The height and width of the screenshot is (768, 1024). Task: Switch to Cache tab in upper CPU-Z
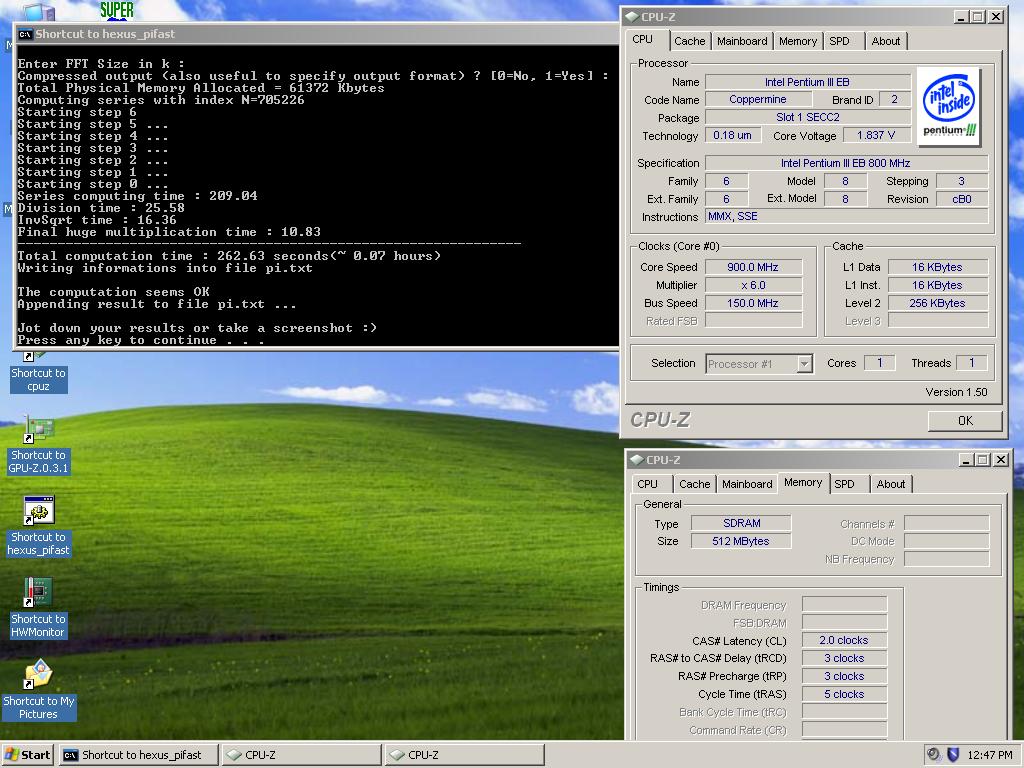pyautogui.click(x=690, y=41)
